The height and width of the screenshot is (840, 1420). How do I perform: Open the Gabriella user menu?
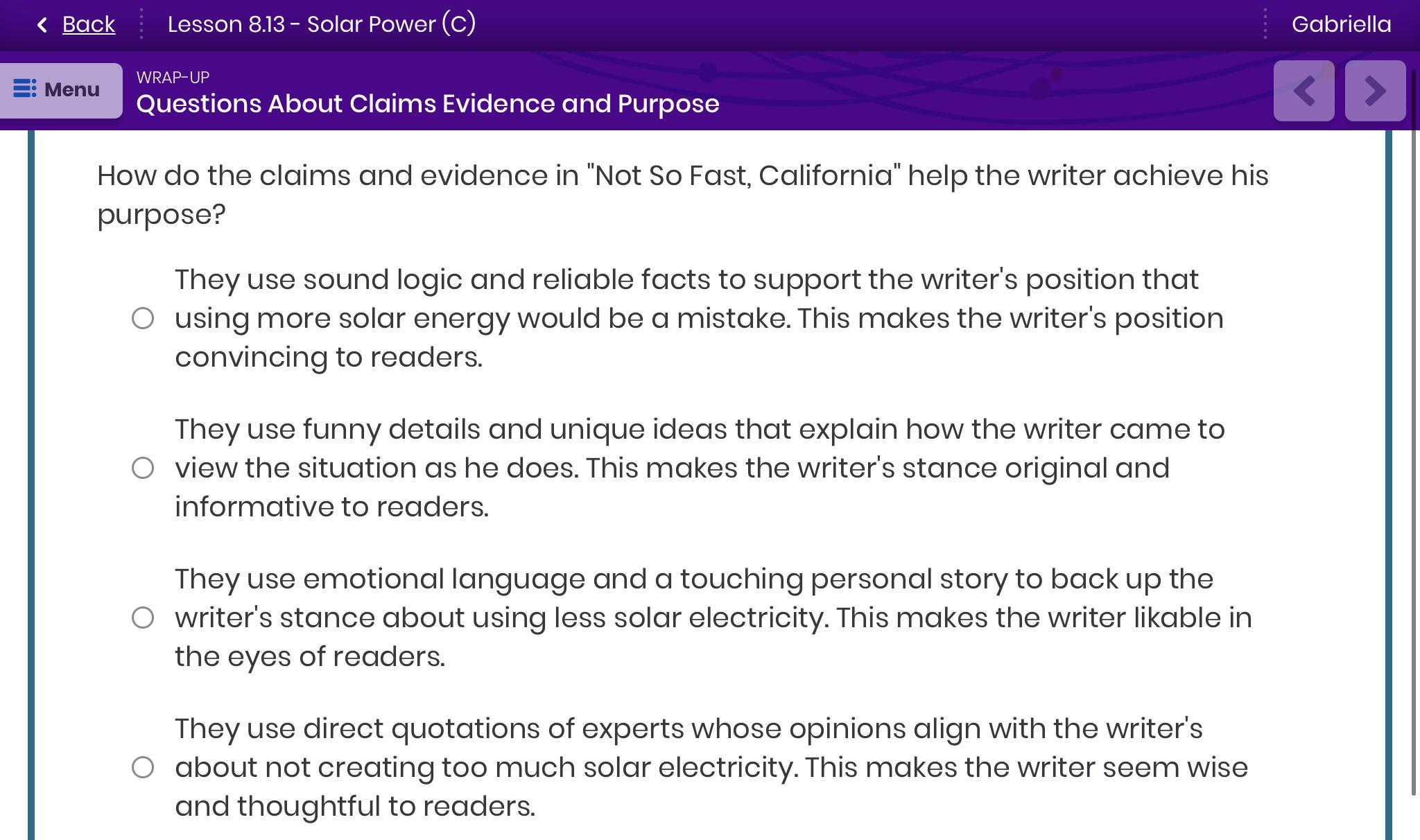click(1341, 24)
